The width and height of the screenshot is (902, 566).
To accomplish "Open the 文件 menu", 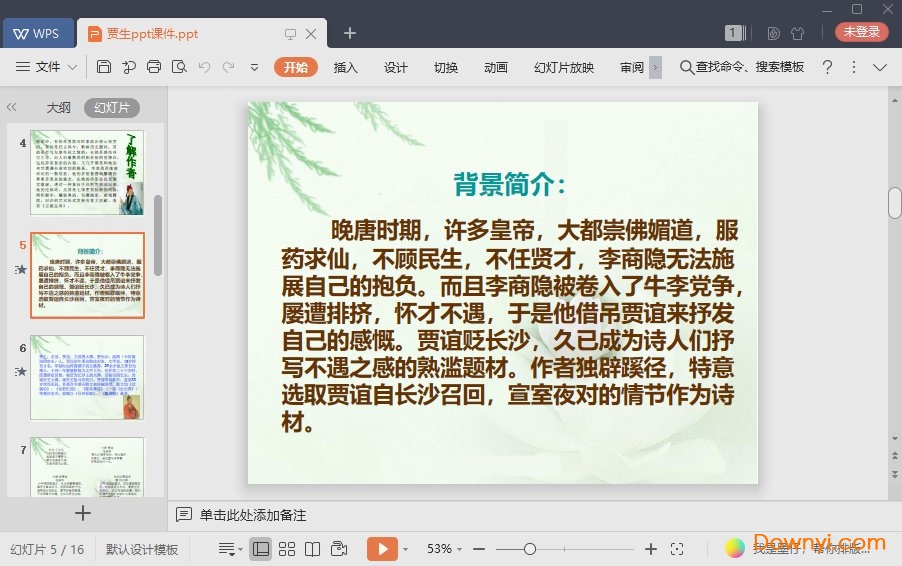I will pyautogui.click(x=47, y=67).
